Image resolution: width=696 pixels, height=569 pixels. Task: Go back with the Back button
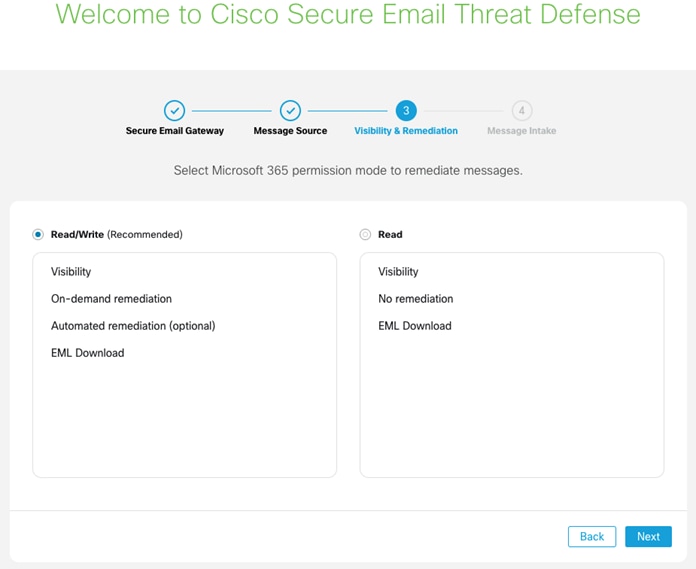[592, 537]
